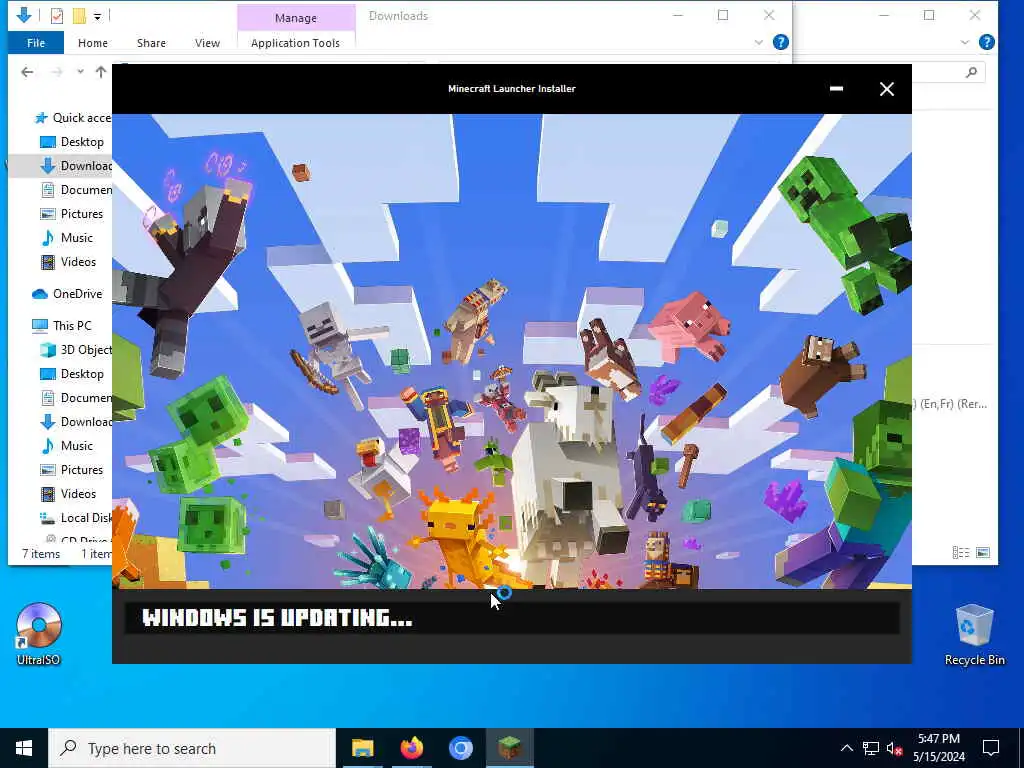Open File Explorer from the taskbar
The width and height of the screenshot is (1024, 768).
pyautogui.click(x=362, y=748)
